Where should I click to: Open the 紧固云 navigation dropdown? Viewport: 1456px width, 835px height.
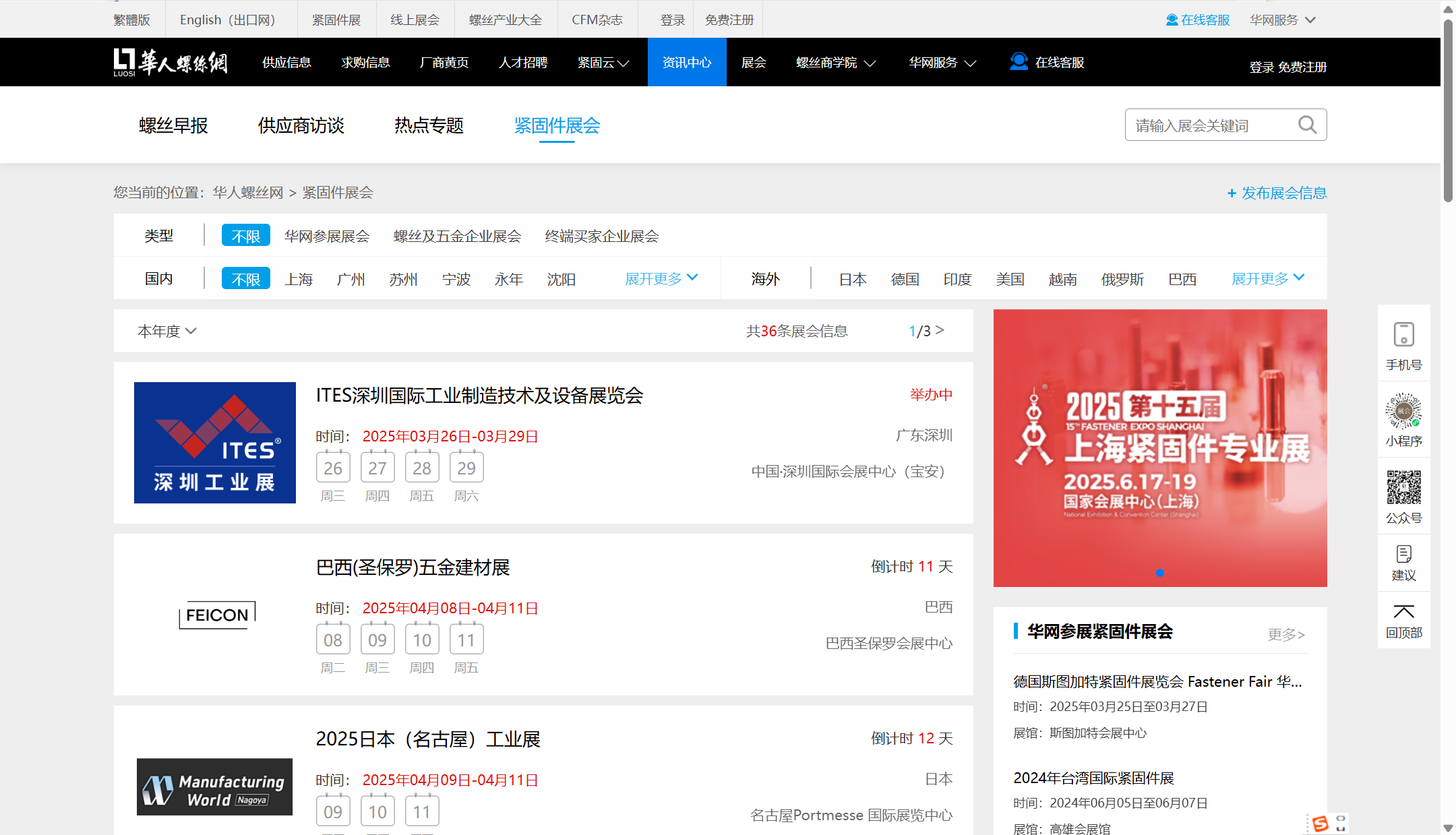click(x=603, y=63)
